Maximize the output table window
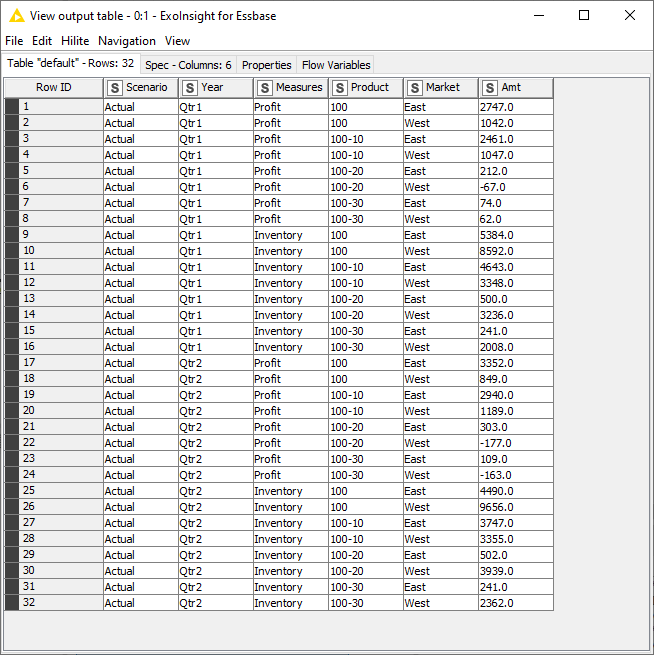654x655 pixels. 584,15
